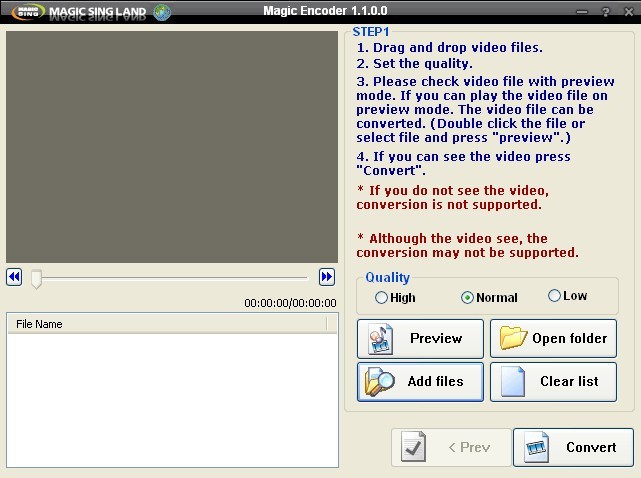Click the Magic Sing logo icon

pos(27,12)
